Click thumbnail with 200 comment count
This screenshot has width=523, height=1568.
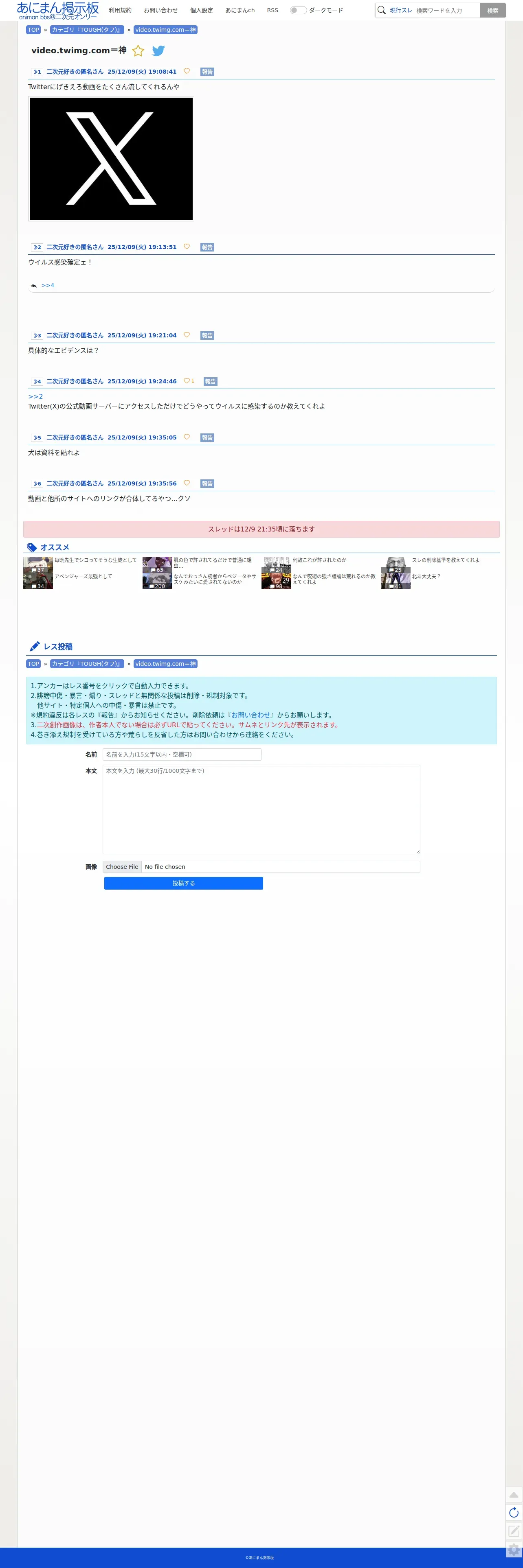157,581
